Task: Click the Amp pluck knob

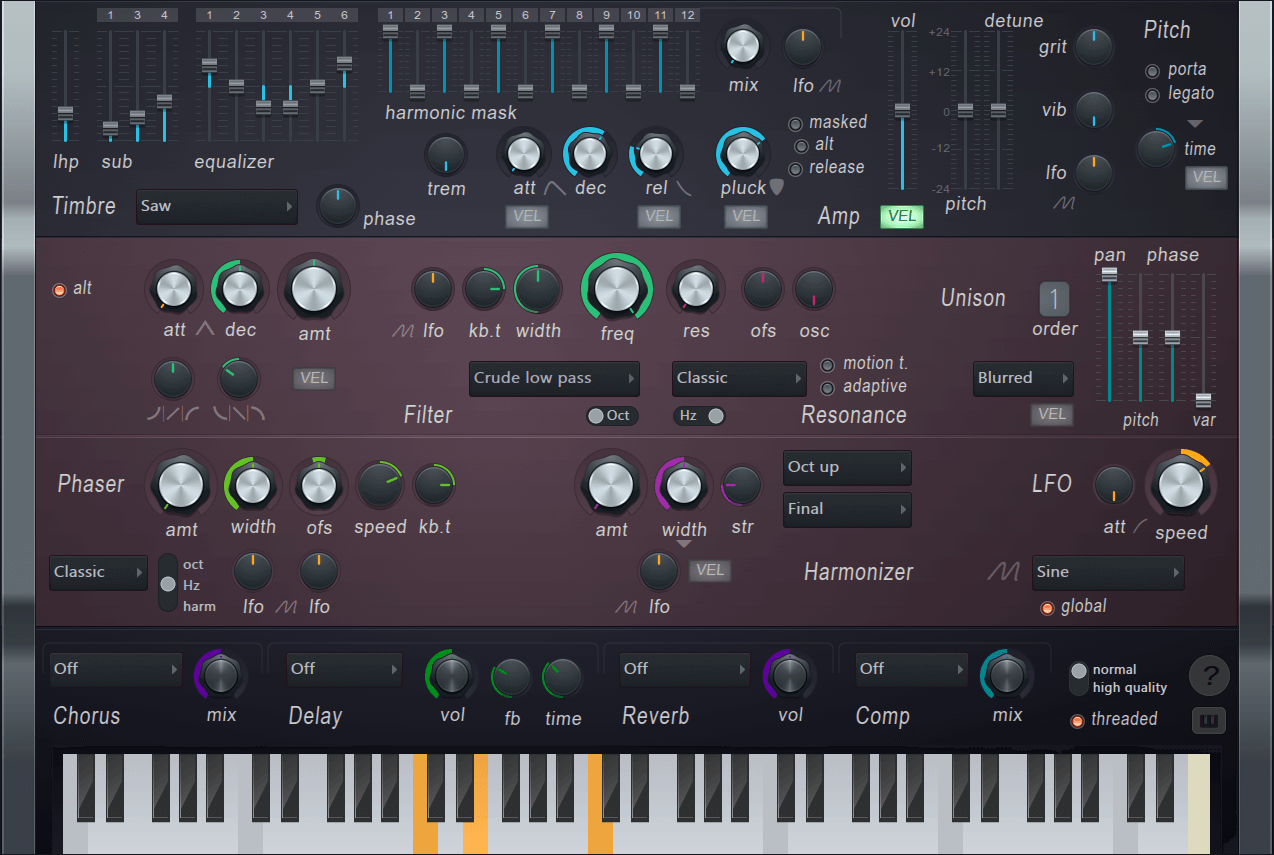Action: point(742,153)
